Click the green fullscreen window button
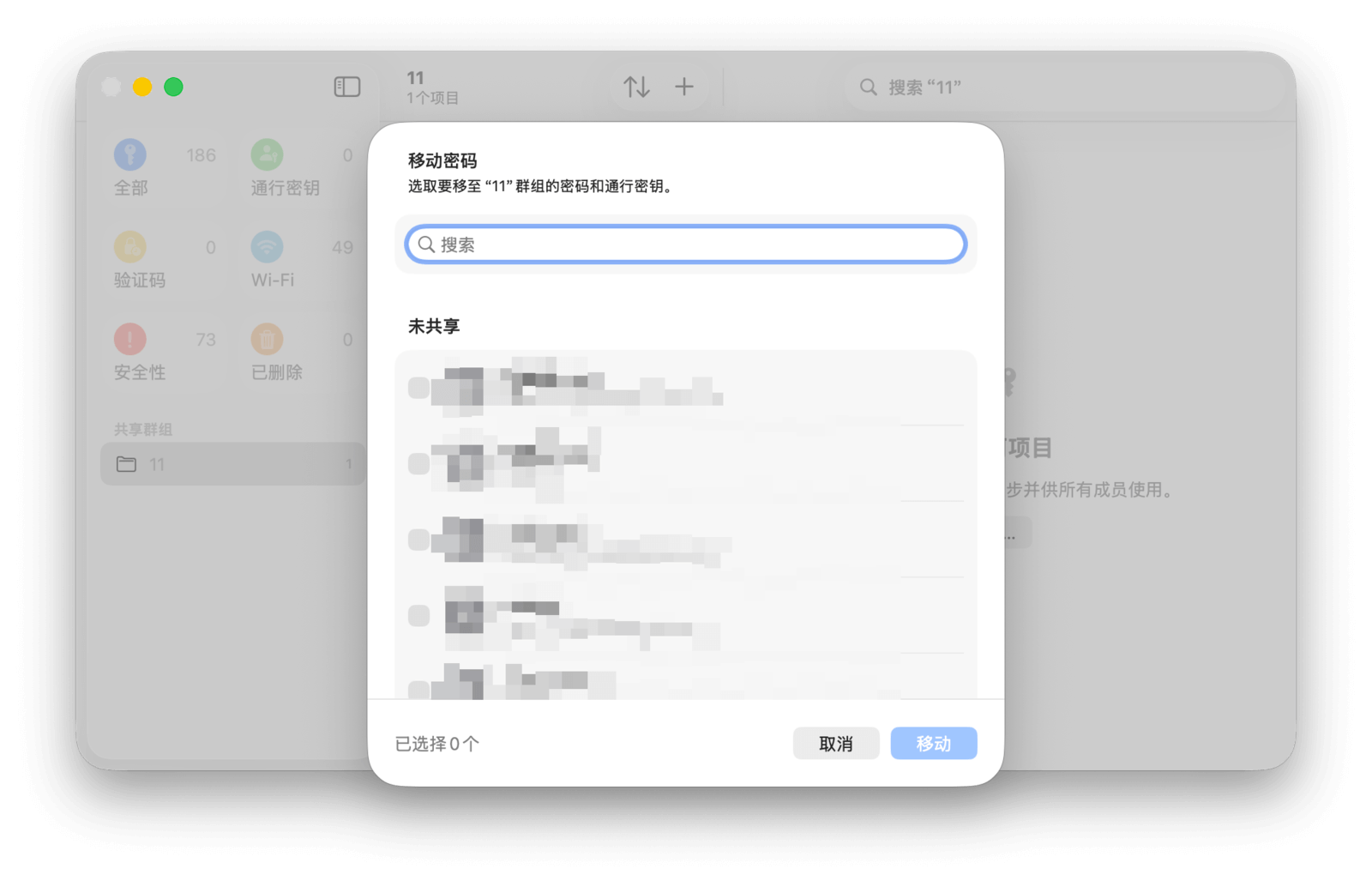This screenshot has width=1372, height=887. 173,87
